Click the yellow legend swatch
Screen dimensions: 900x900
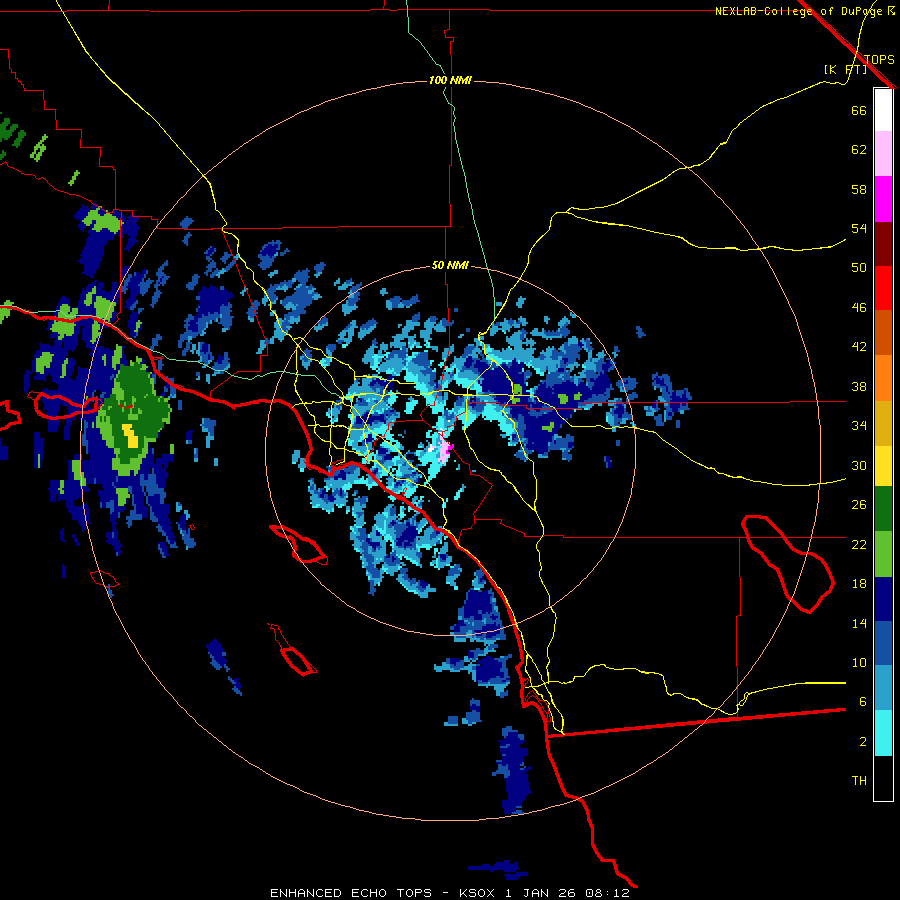pyautogui.click(x=883, y=466)
